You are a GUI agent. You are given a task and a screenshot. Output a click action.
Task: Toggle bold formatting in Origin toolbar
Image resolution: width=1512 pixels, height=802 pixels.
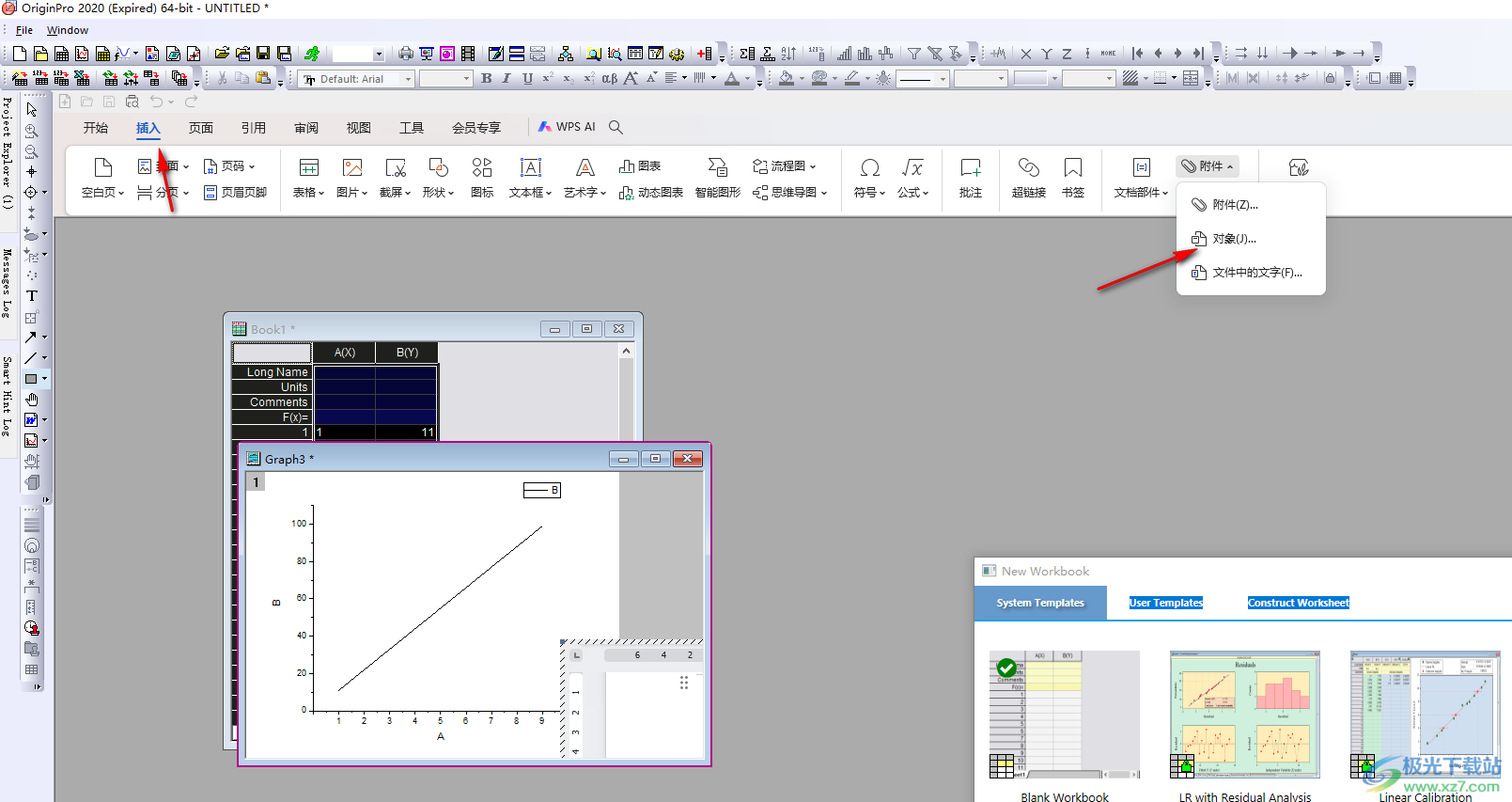[x=487, y=79]
